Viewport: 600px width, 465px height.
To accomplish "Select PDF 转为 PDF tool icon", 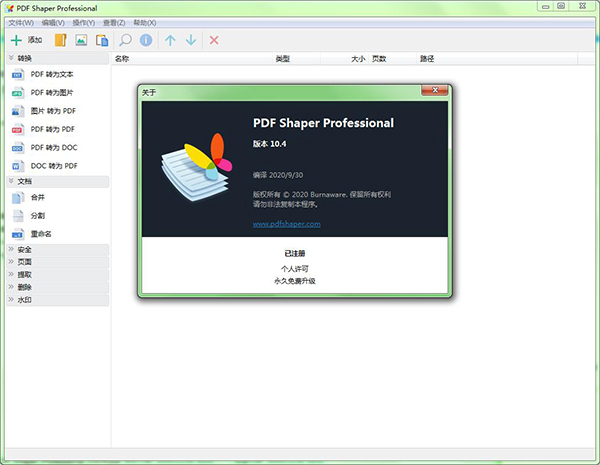I will pyautogui.click(x=18, y=129).
